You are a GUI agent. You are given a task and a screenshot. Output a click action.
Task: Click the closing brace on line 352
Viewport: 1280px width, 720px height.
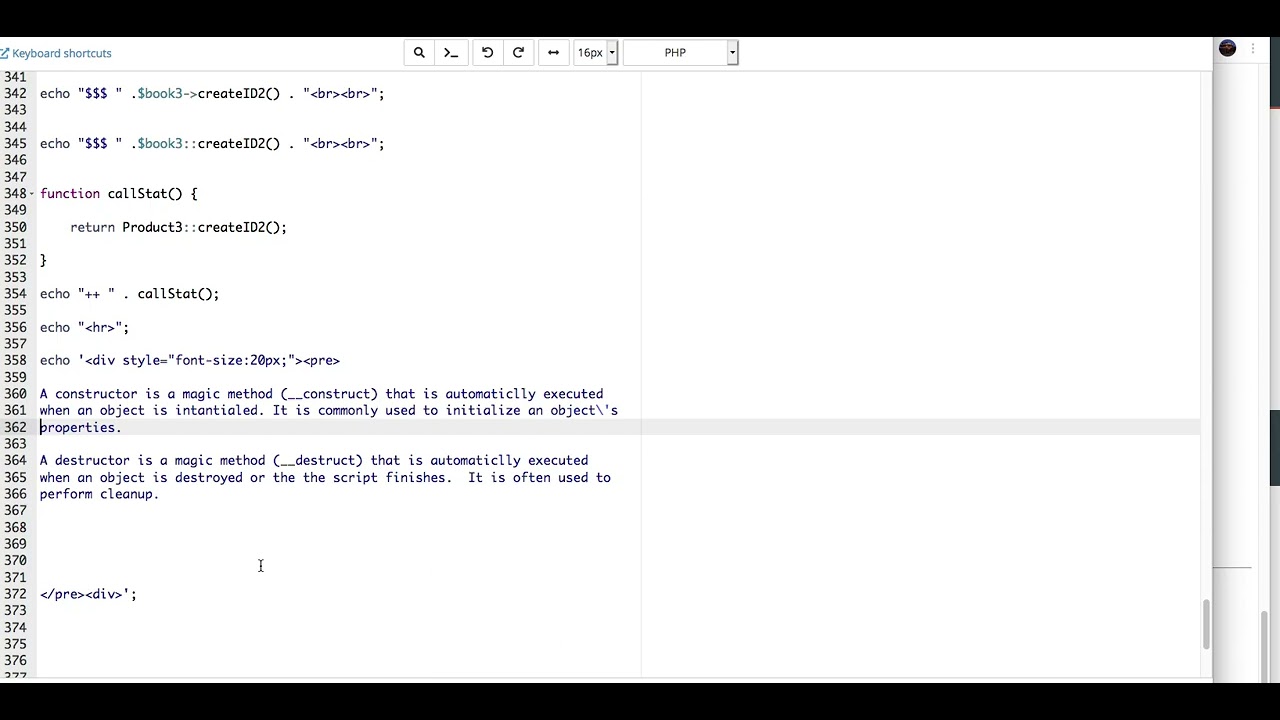pos(43,260)
